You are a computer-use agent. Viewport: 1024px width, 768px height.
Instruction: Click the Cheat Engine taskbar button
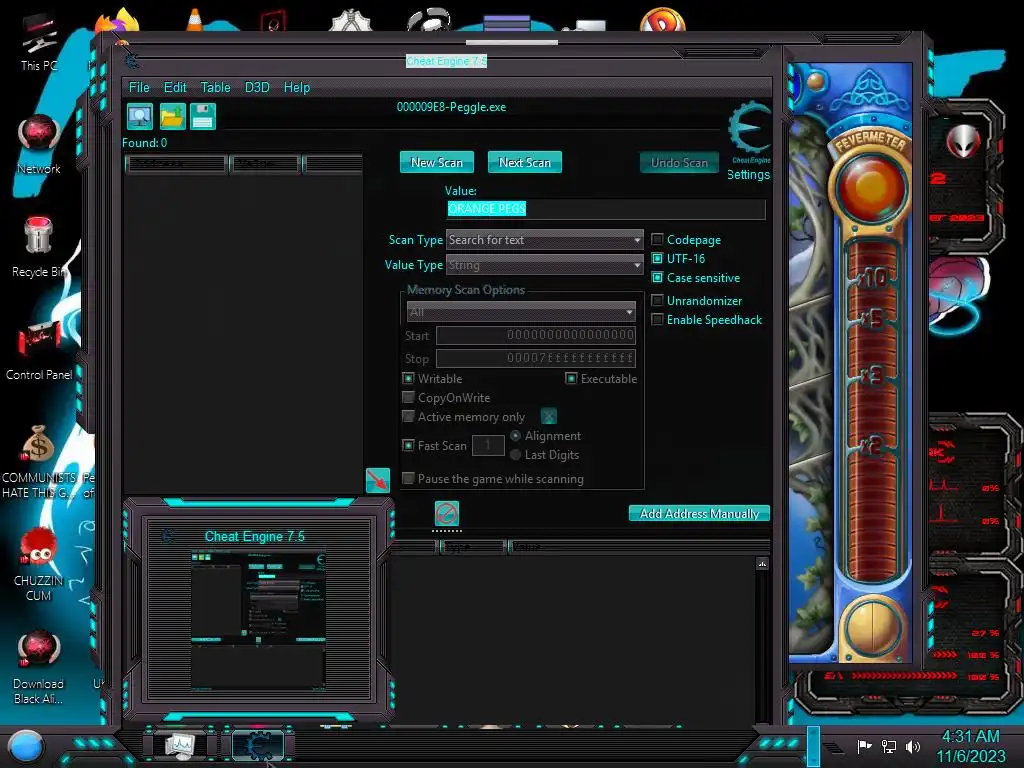[x=258, y=744]
